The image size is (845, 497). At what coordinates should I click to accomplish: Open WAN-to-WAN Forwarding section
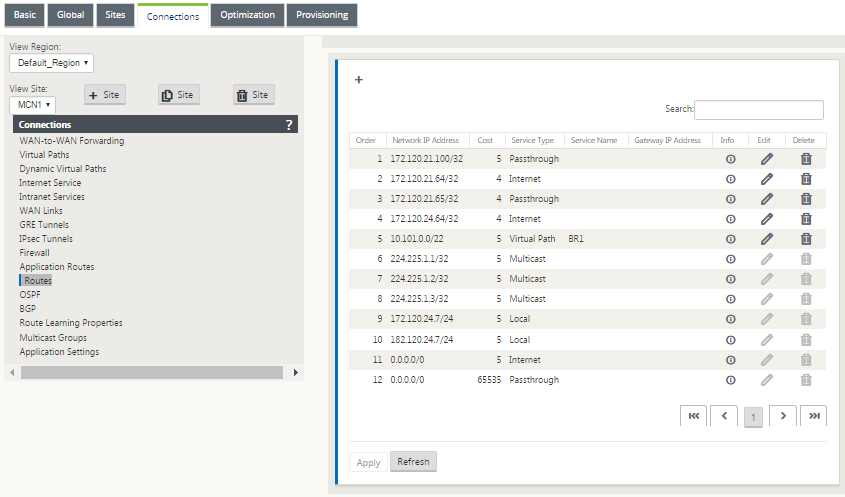click(72, 141)
